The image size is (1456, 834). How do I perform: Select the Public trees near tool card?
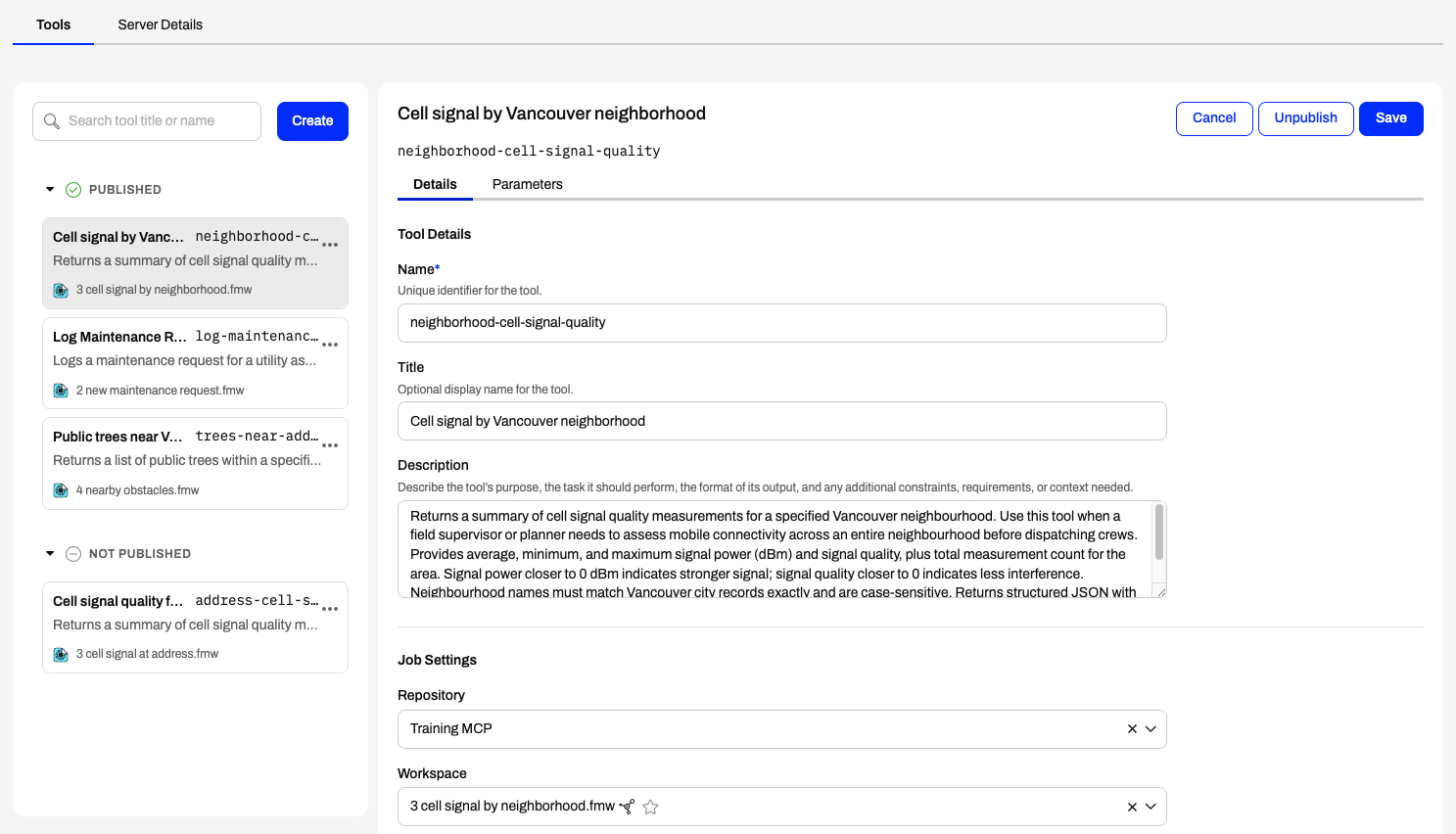click(x=195, y=463)
